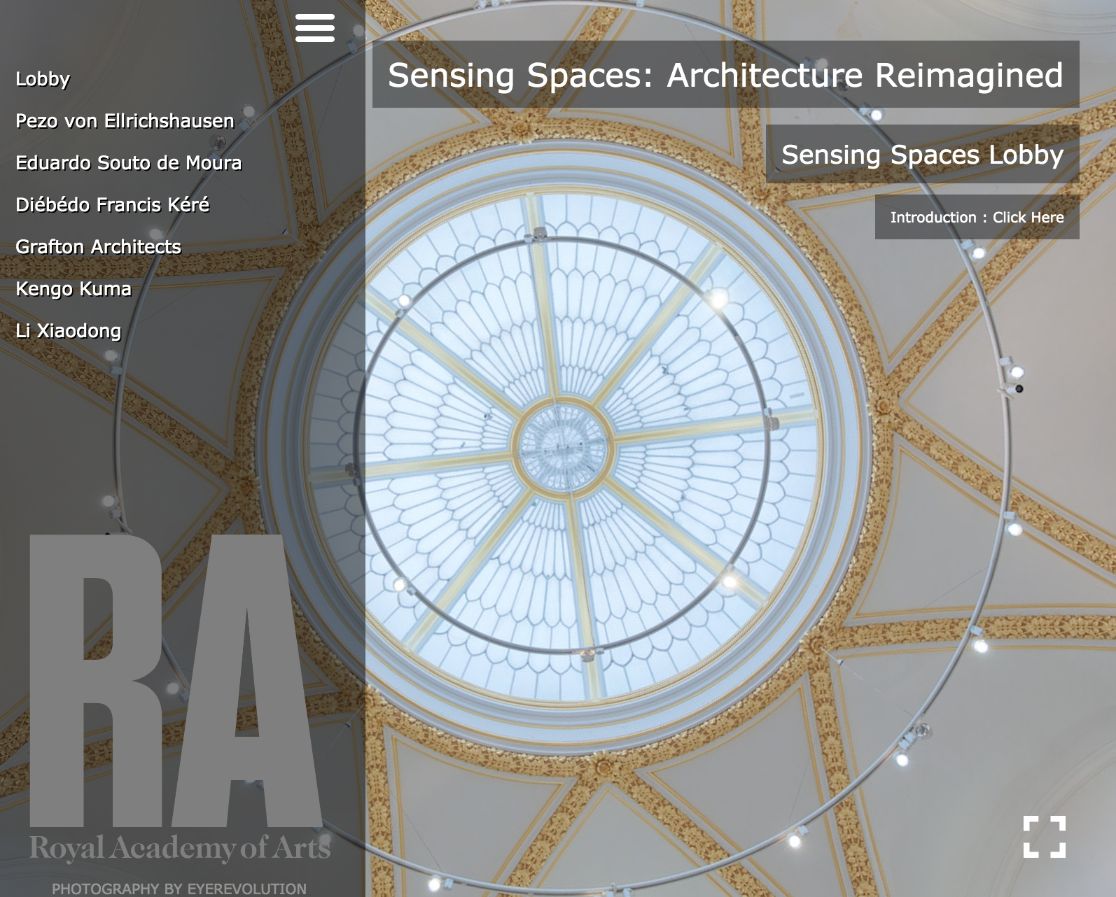Click the Sensing Spaces Lobby label

[922, 154]
